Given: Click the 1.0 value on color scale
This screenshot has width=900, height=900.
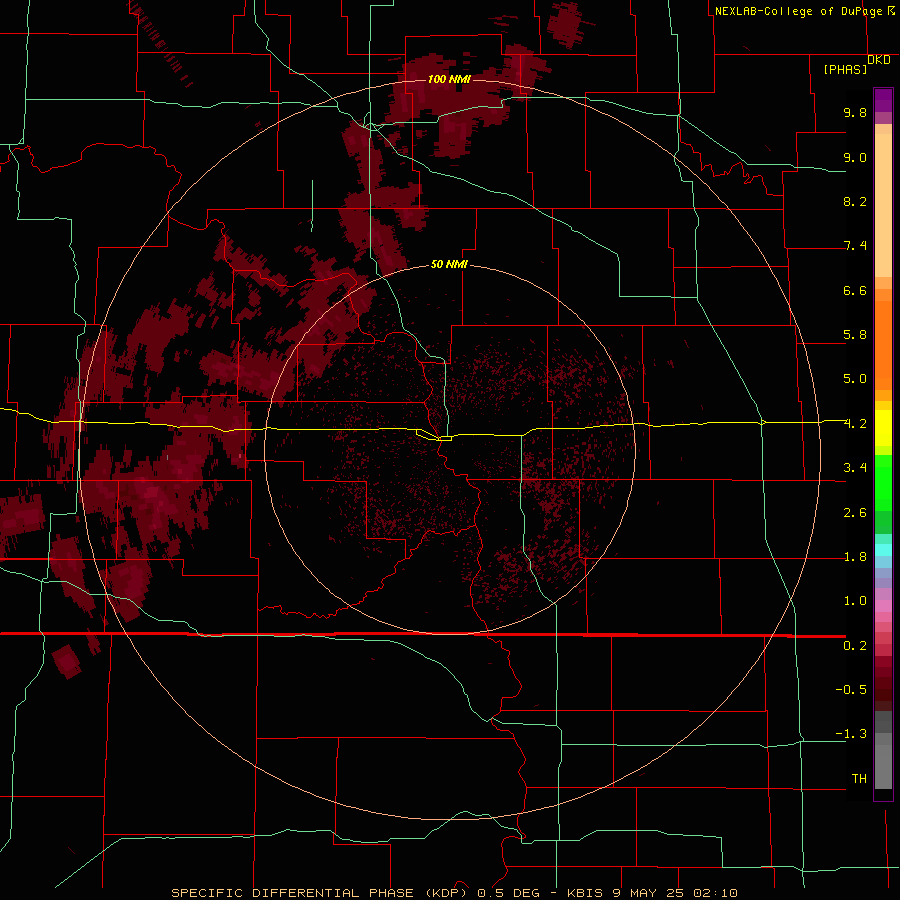Looking at the screenshot, I should point(855,601).
